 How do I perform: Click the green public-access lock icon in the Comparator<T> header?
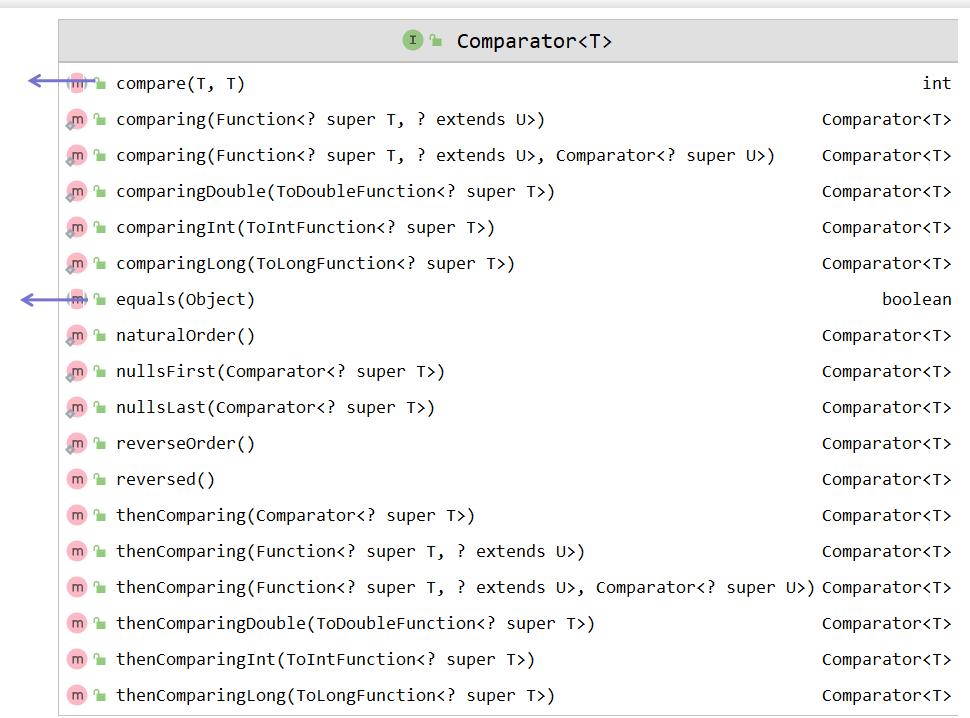[x=436, y=41]
